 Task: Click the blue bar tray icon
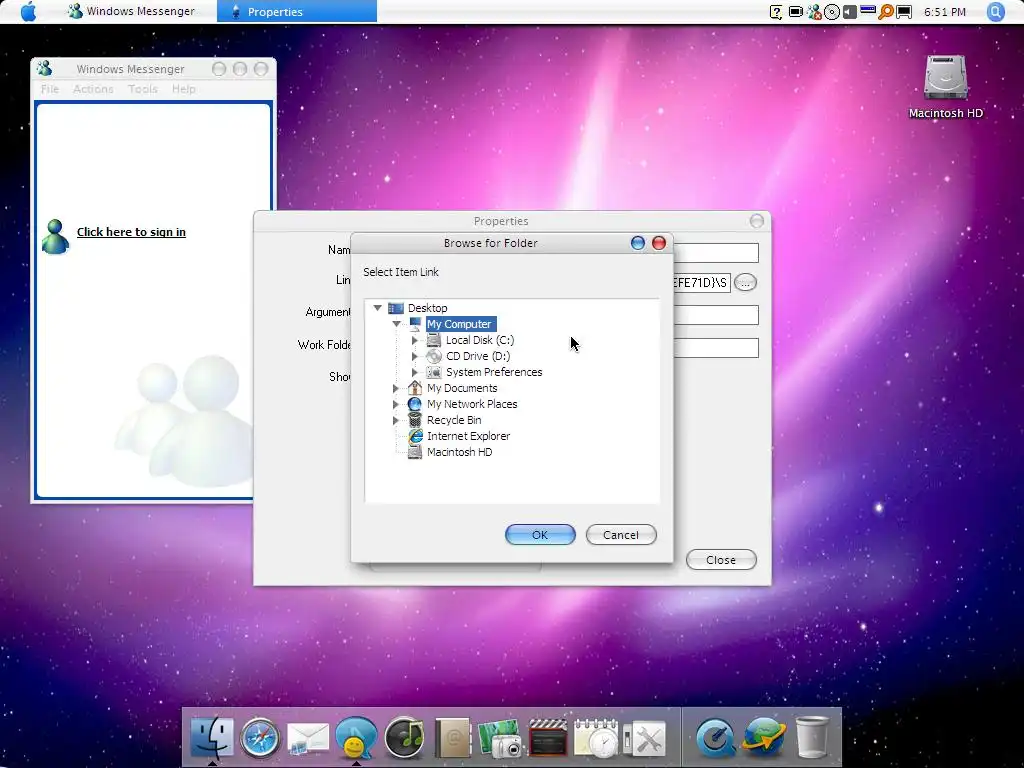(x=867, y=10)
